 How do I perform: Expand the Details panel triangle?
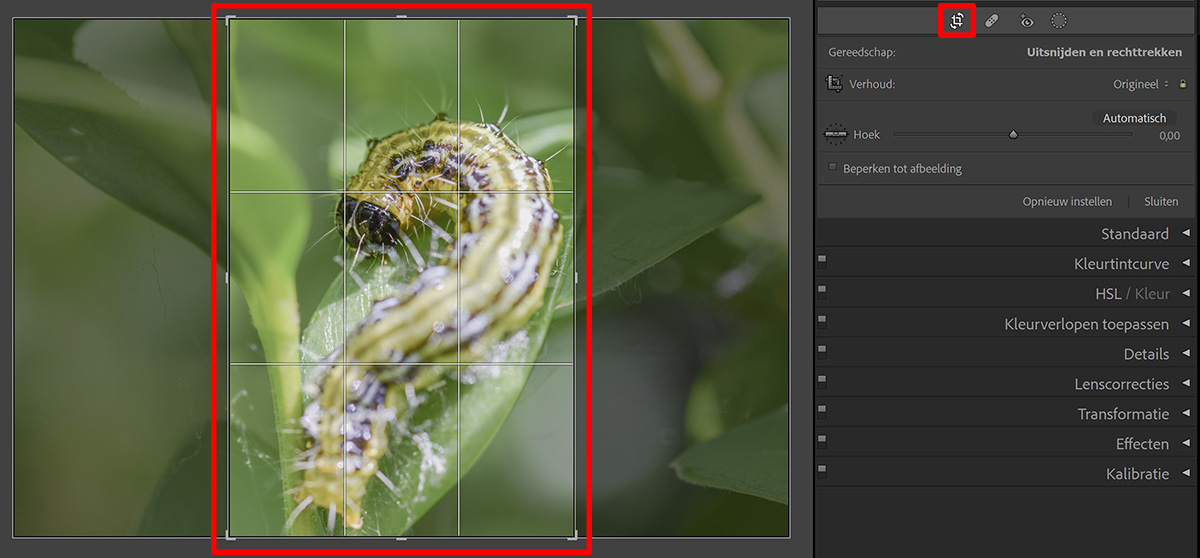[1186, 353]
